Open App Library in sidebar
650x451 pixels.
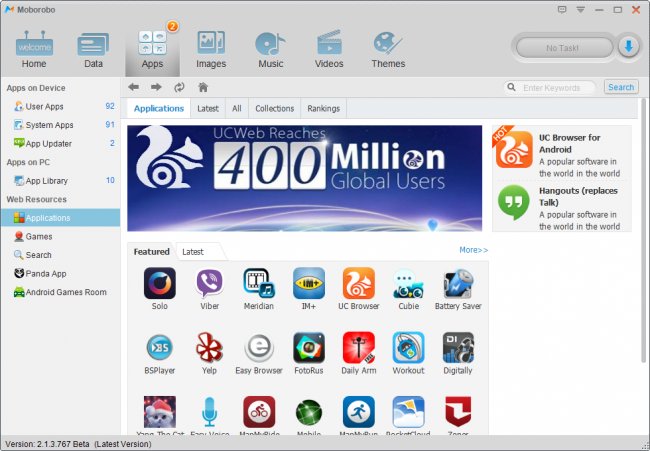click(61, 181)
